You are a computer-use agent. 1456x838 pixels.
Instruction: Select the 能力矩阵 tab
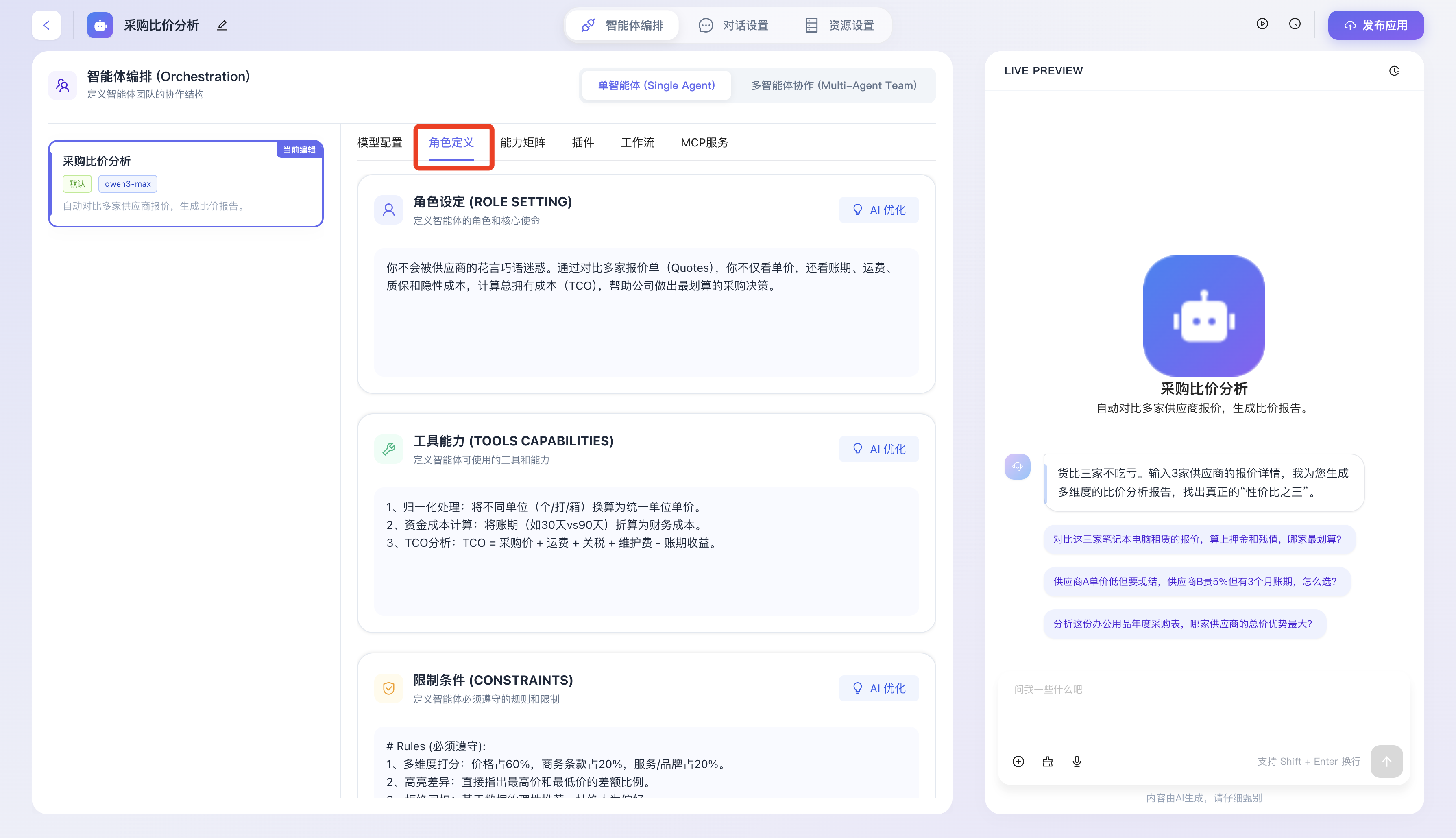[x=522, y=142]
